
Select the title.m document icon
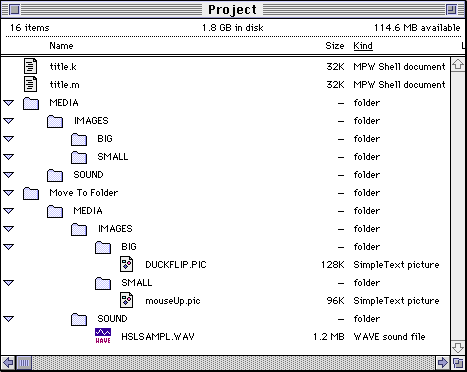tap(30, 84)
